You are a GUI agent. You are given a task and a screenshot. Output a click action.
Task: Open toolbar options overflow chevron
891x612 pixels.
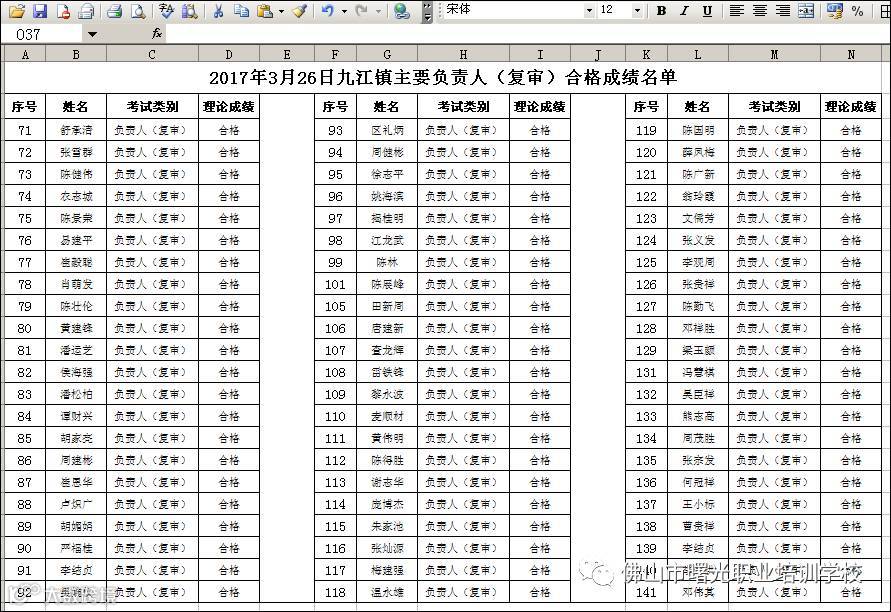428,11
